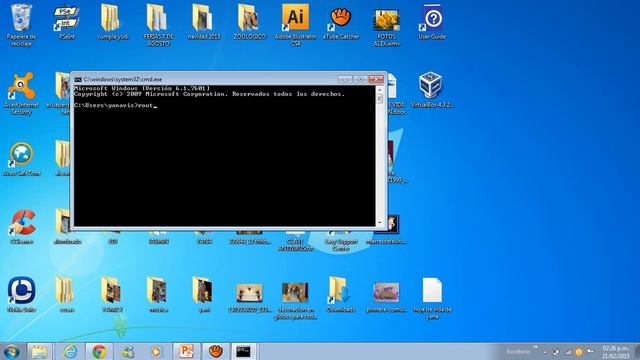The image size is (640, 360).
Task: Launch the aTube Catcher desktop shortcut
Action: point(341,22)
